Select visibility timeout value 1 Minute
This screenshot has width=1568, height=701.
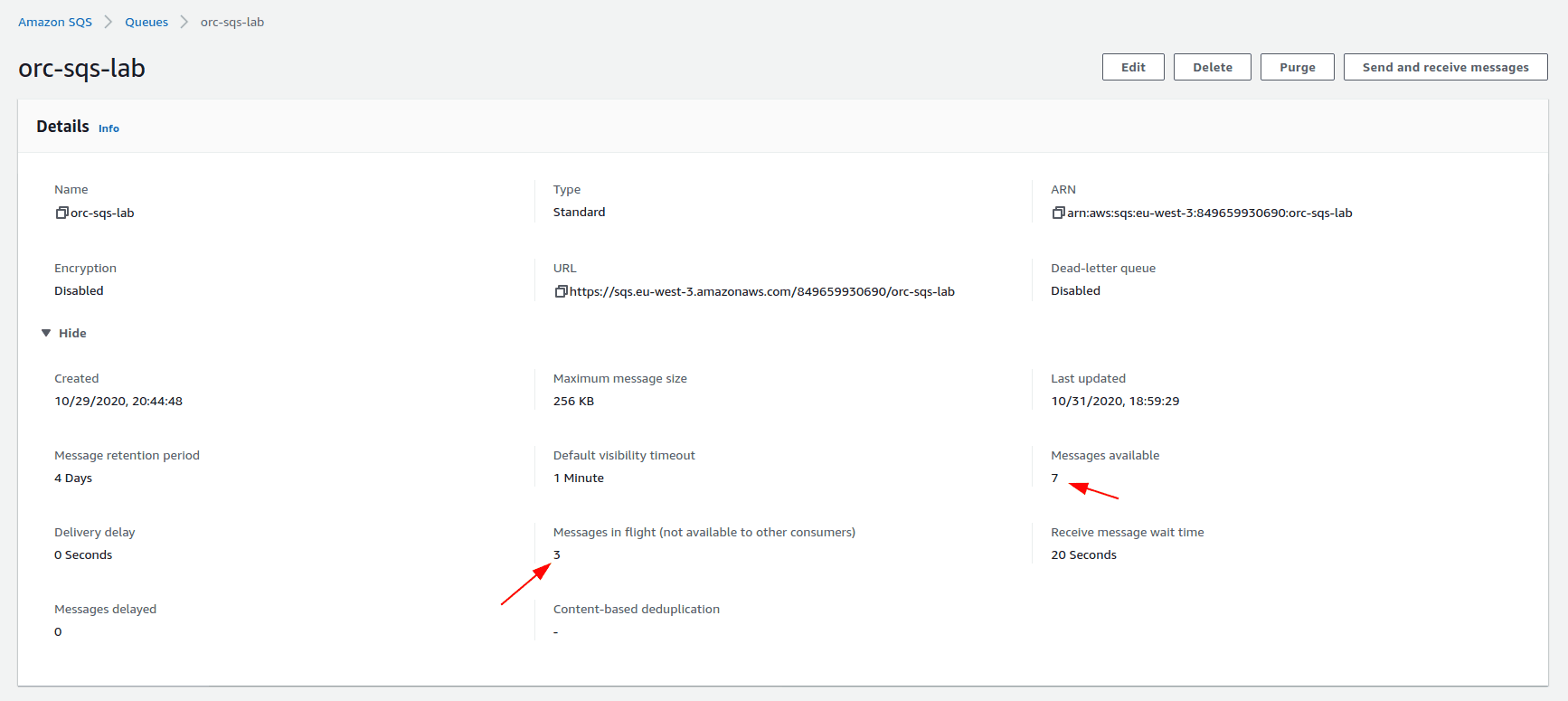tap(579, 478)
